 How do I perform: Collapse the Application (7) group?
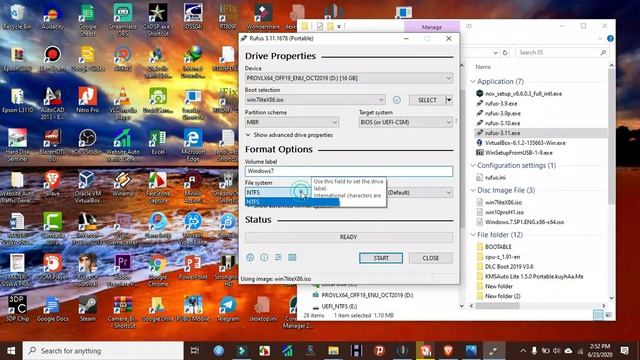(473, 82)
